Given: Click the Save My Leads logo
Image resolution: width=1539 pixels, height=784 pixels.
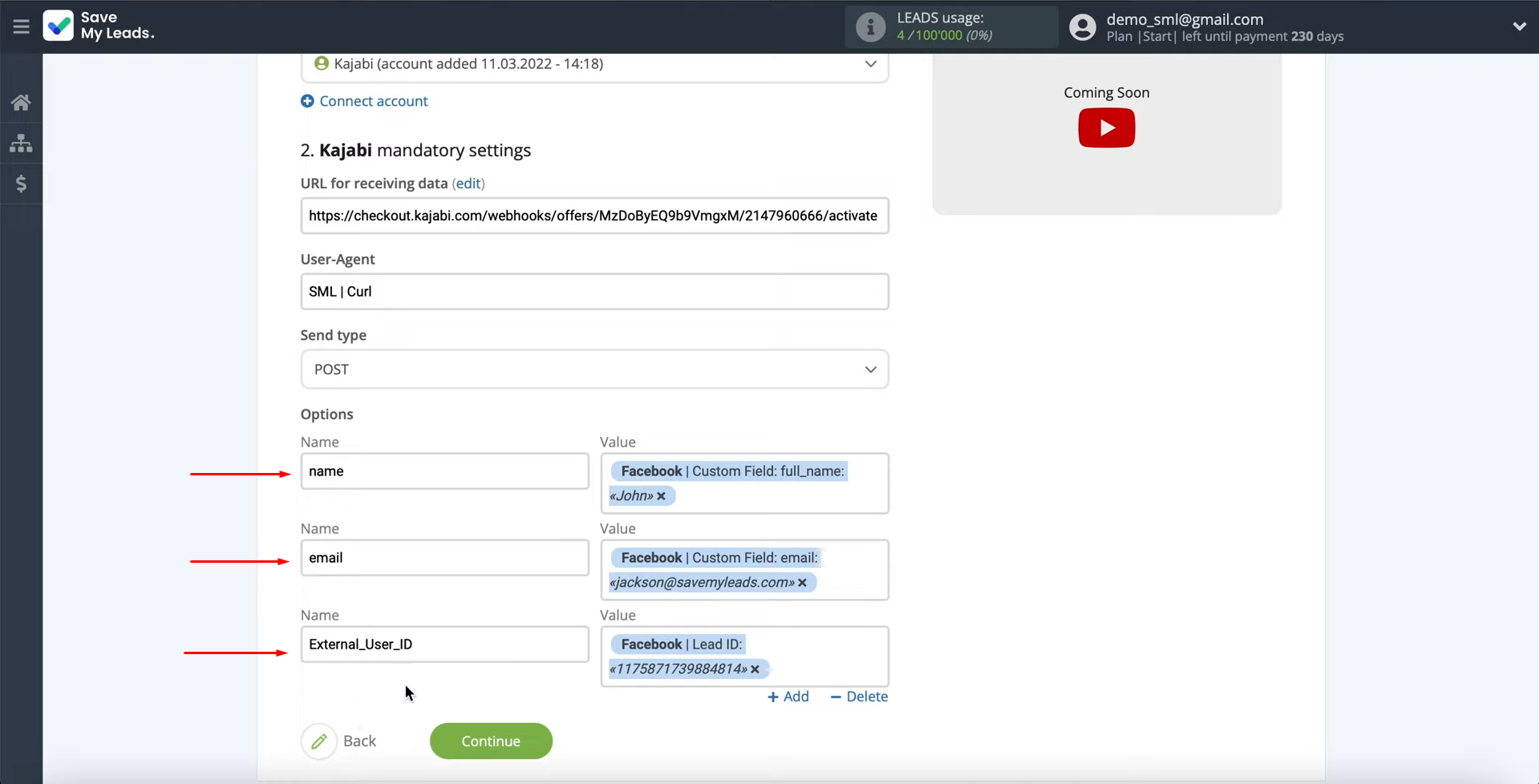Looking at the screenshot, I should click(x=99, y=26).
